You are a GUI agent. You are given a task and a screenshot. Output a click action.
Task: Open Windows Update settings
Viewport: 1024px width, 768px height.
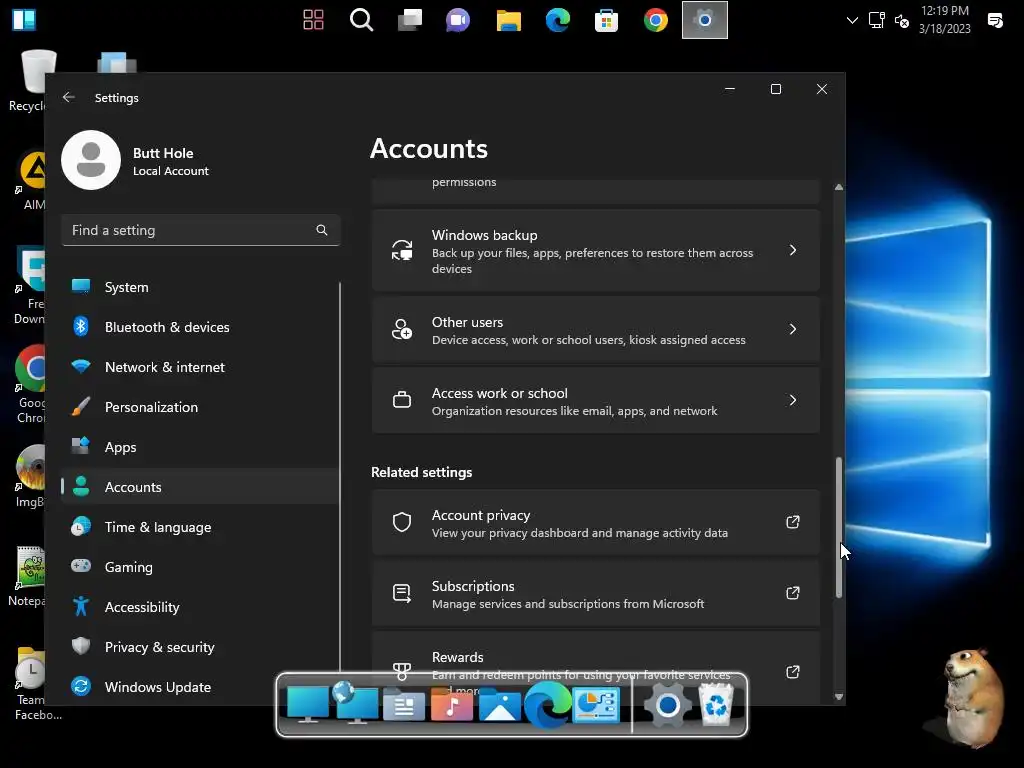click(199, 686)
